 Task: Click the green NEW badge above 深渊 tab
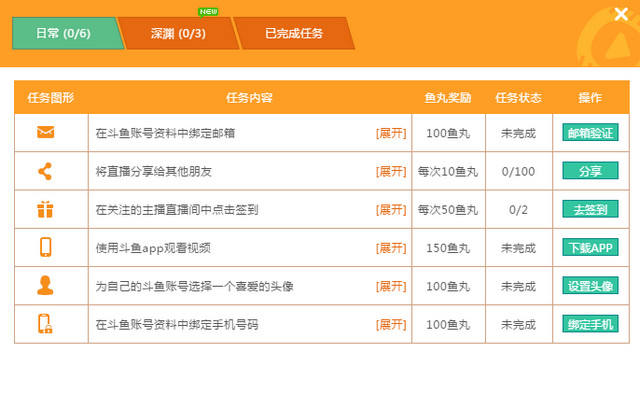pos(208,12)
